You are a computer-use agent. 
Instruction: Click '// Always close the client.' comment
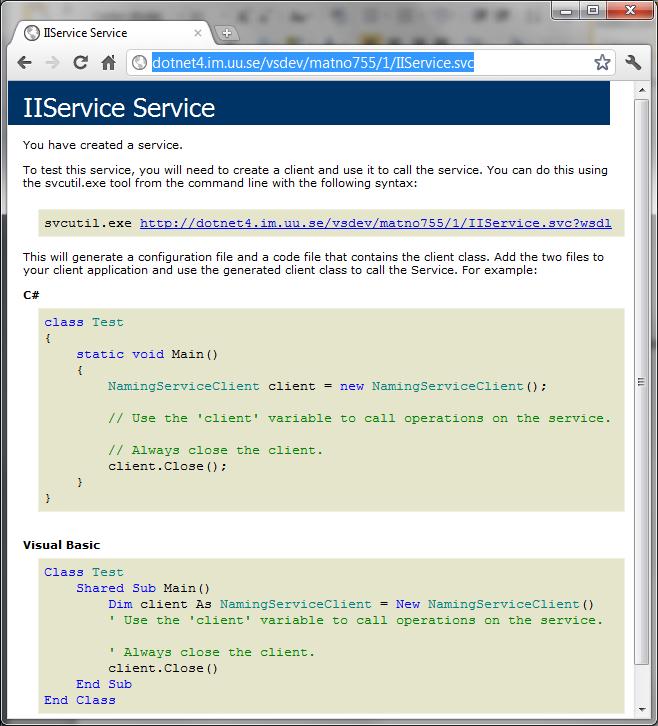pos(215,450)
